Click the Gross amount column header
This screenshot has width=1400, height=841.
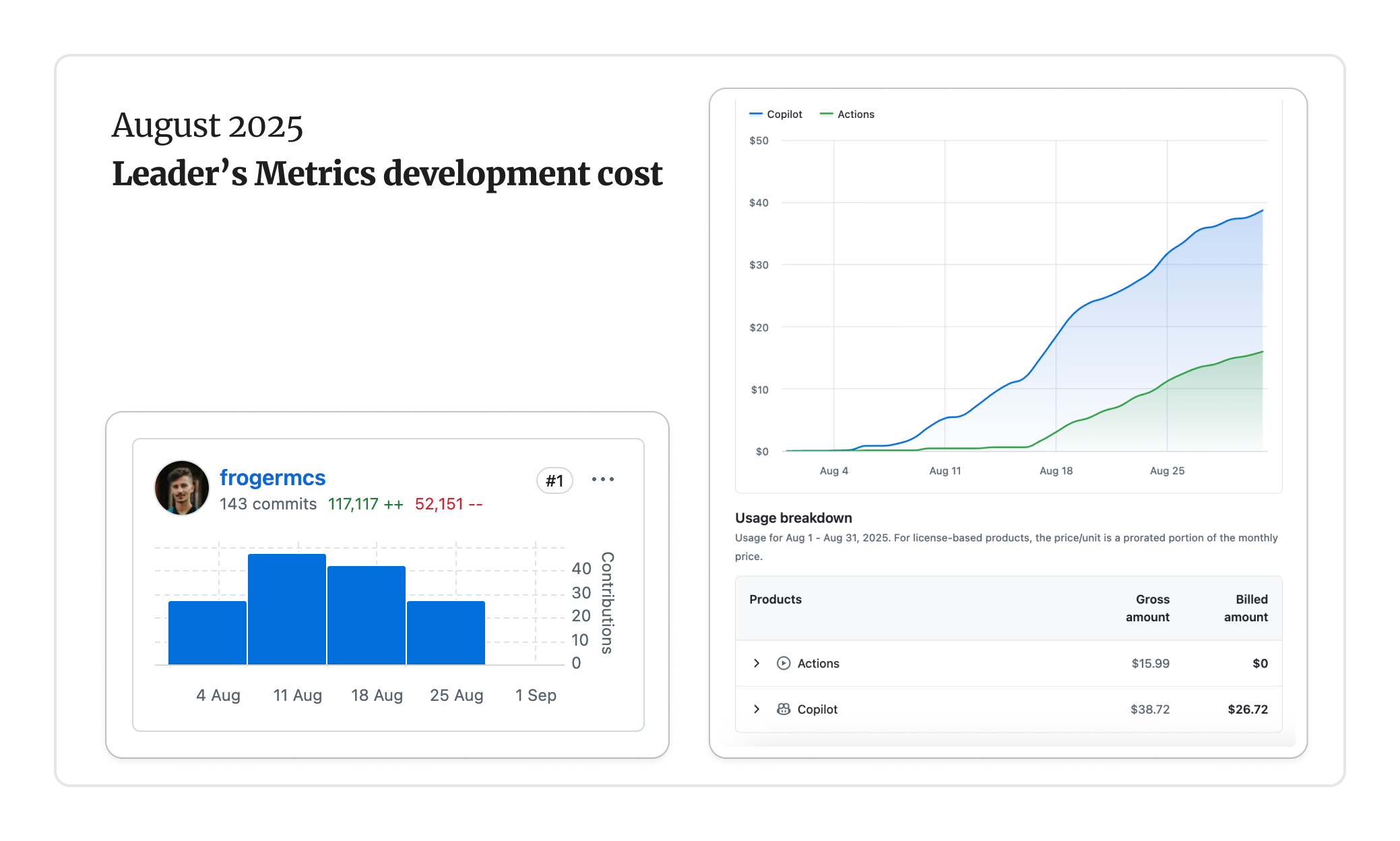click(x=1148, y=608)
